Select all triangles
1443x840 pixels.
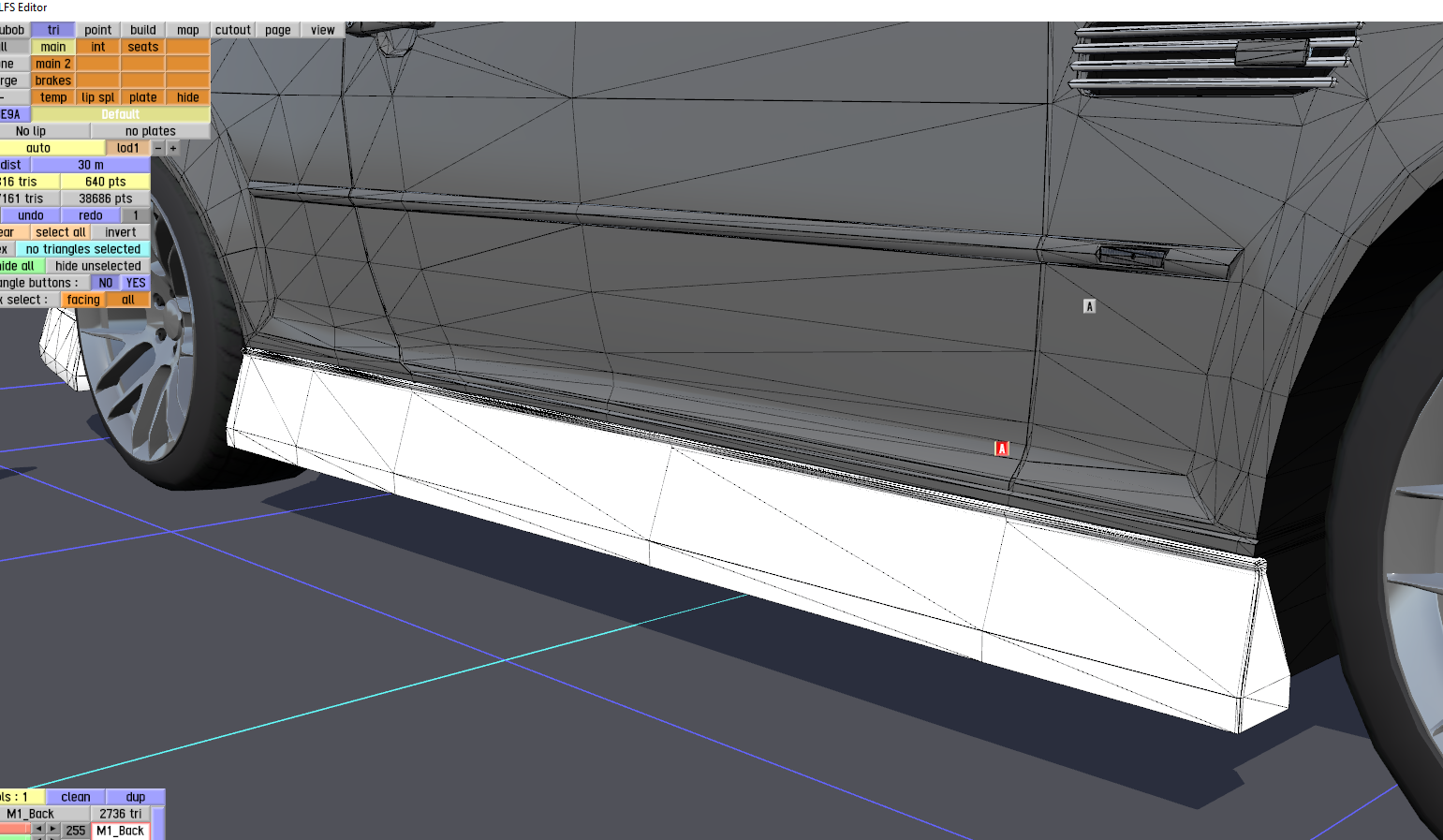61,232
